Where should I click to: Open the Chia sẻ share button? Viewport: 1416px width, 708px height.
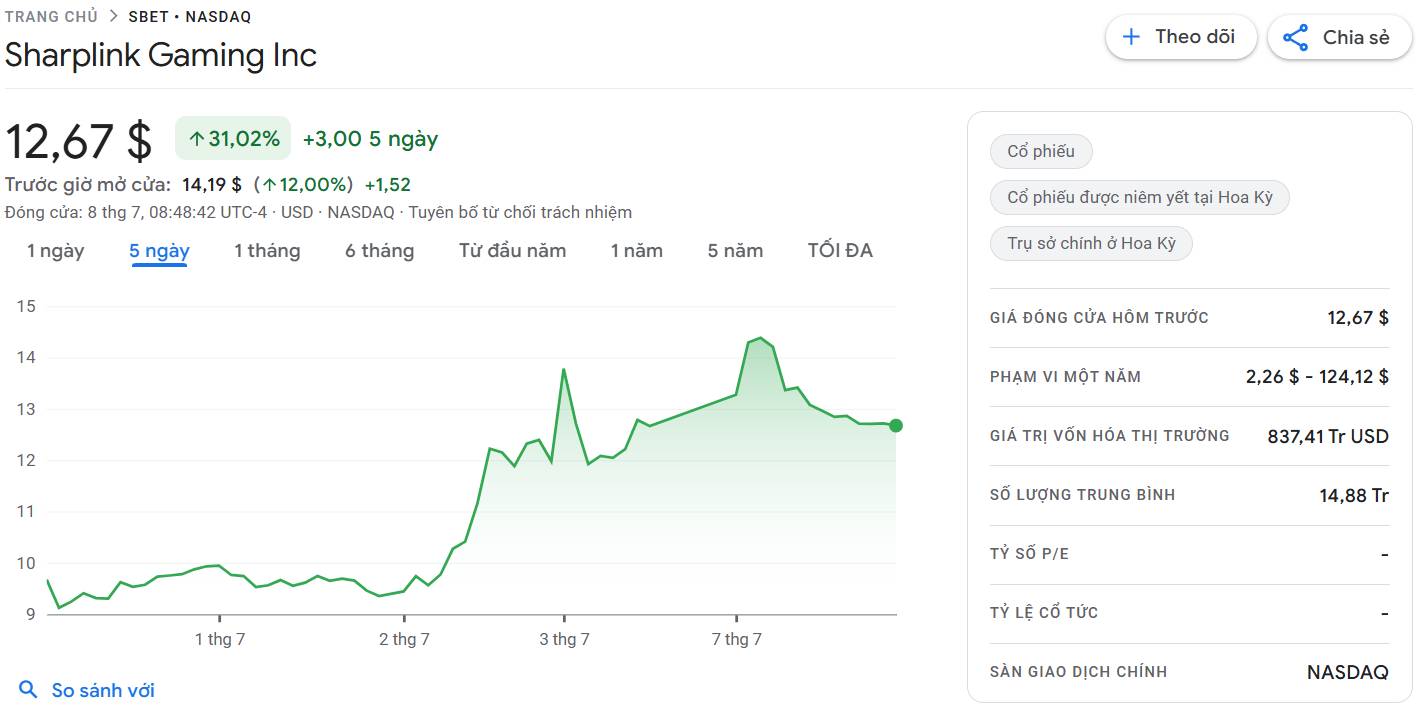[x=1340, y=38]
